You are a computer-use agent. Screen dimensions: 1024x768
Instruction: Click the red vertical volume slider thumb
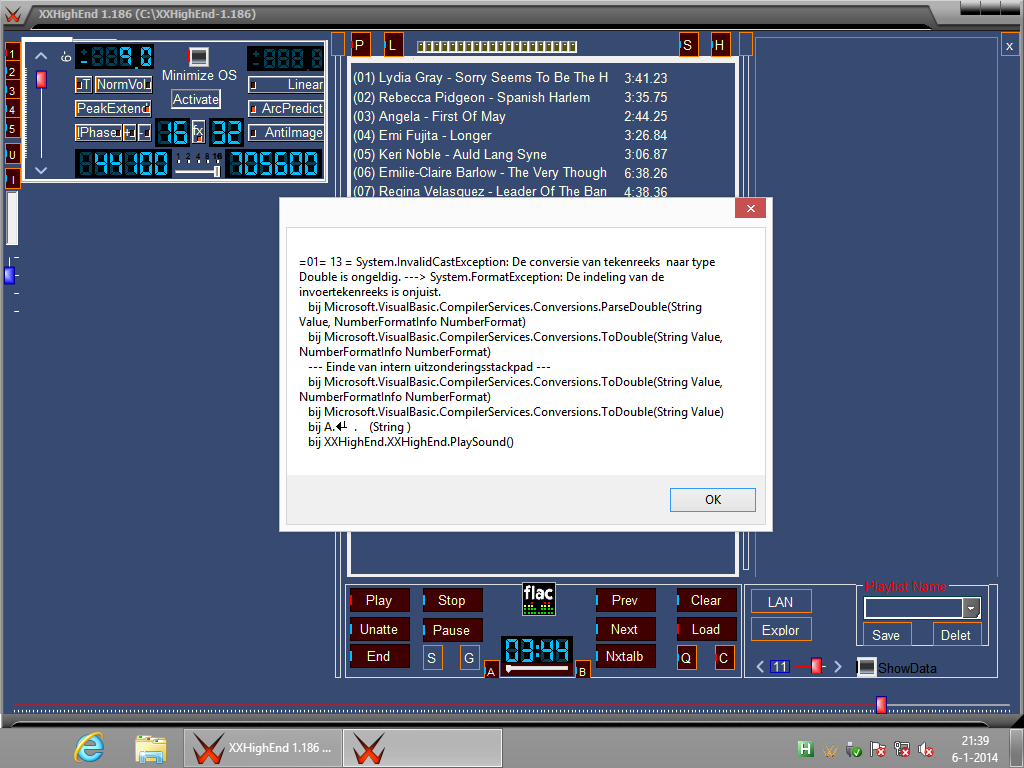(41, 79)
